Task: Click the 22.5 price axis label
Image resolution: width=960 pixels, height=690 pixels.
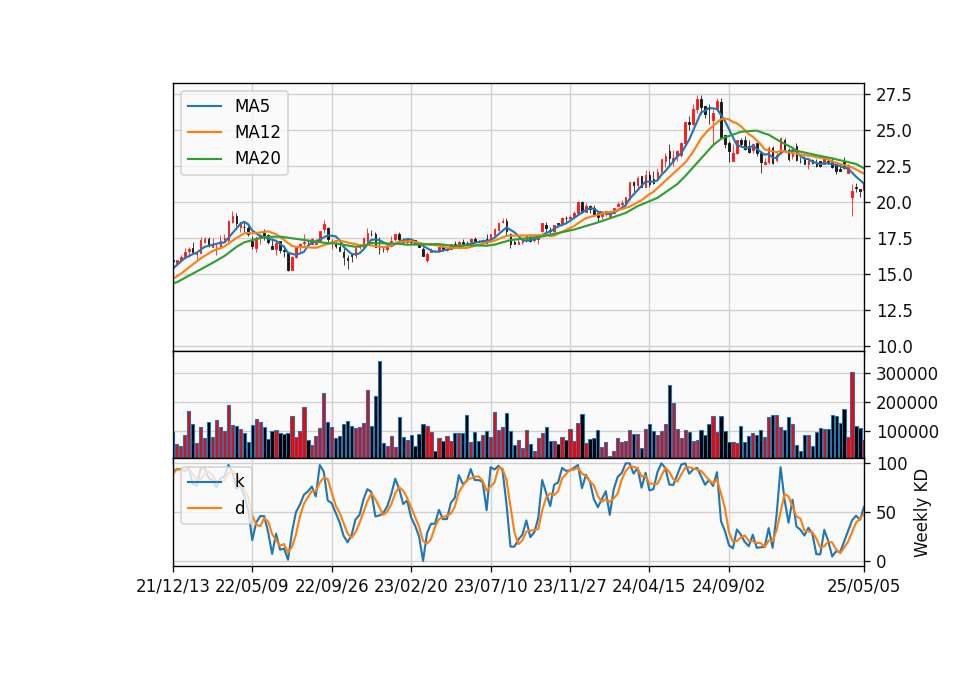Action: tap(893, 167)
